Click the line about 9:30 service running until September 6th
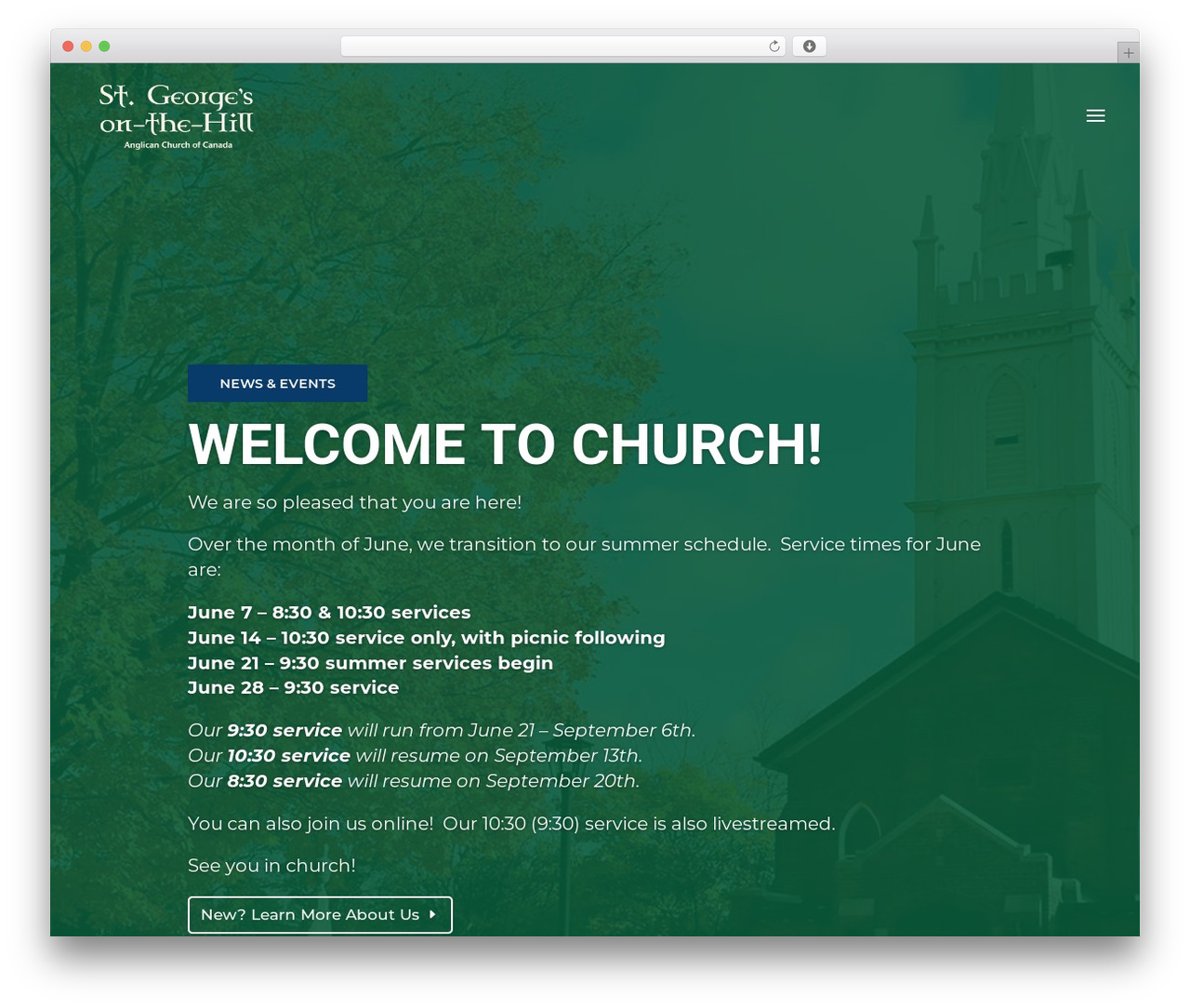 point(442,730)
